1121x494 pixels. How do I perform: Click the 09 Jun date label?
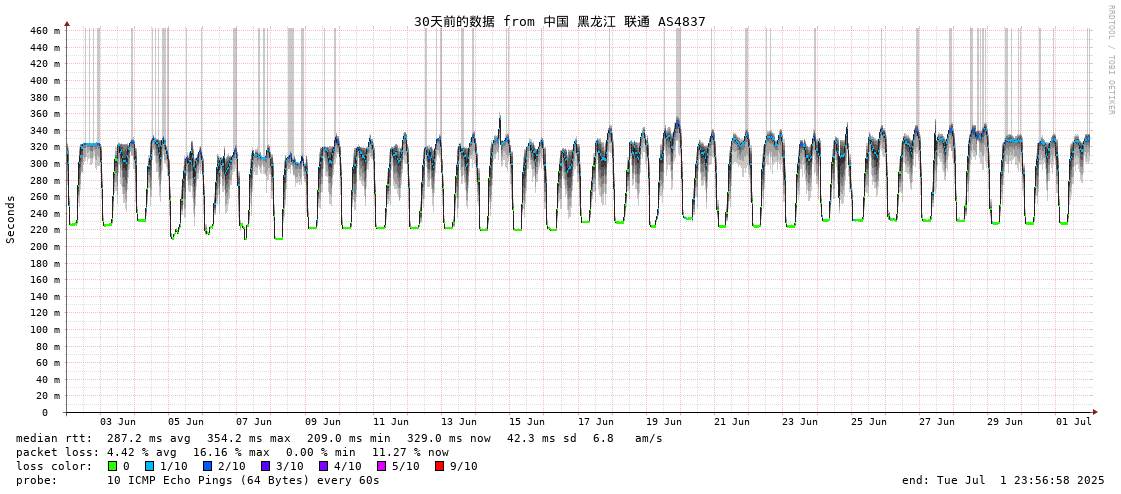point(322,422)
